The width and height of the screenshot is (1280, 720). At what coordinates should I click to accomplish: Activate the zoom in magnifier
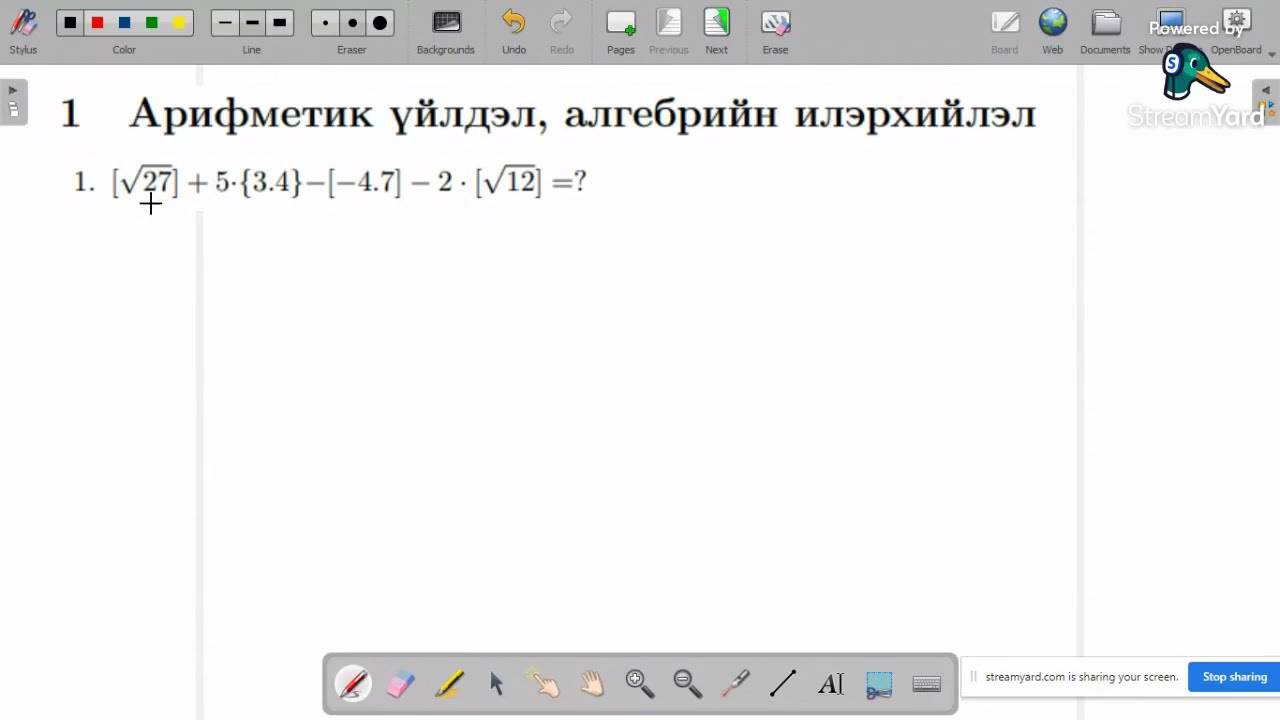(640, 684)
